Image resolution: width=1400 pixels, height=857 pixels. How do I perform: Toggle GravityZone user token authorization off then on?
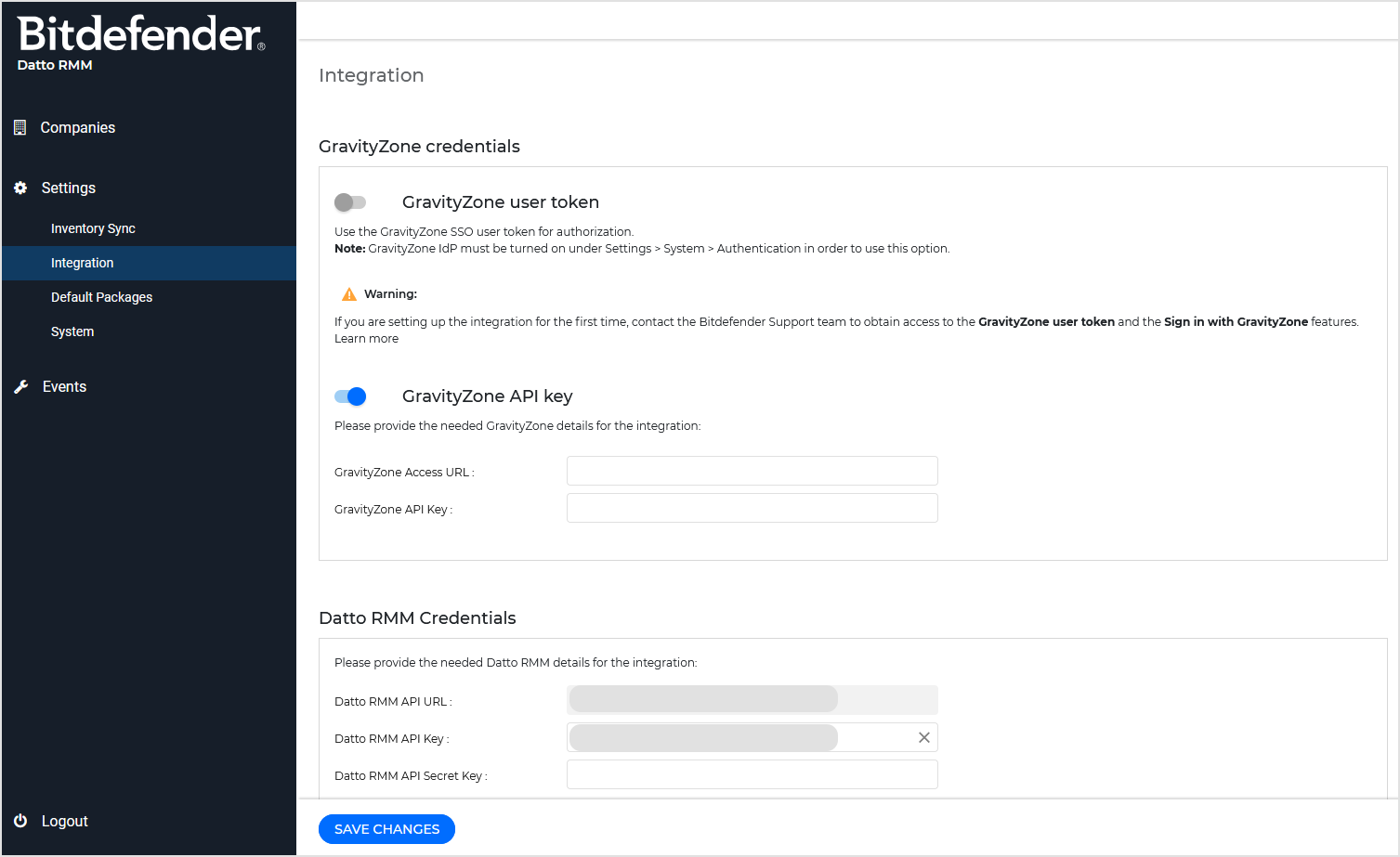(x=350, y=201)
